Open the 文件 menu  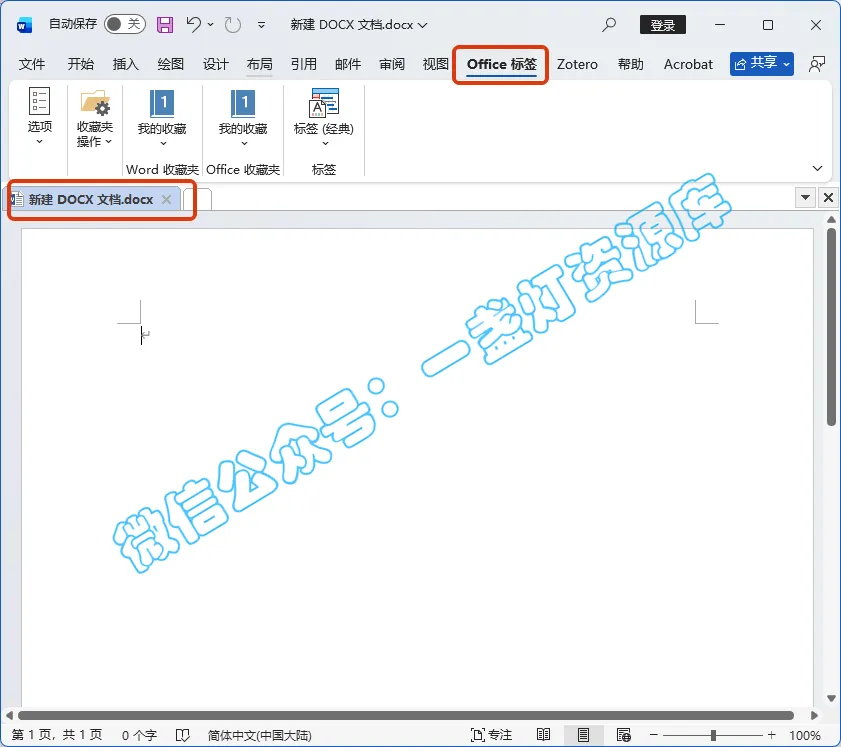[32, 64]
